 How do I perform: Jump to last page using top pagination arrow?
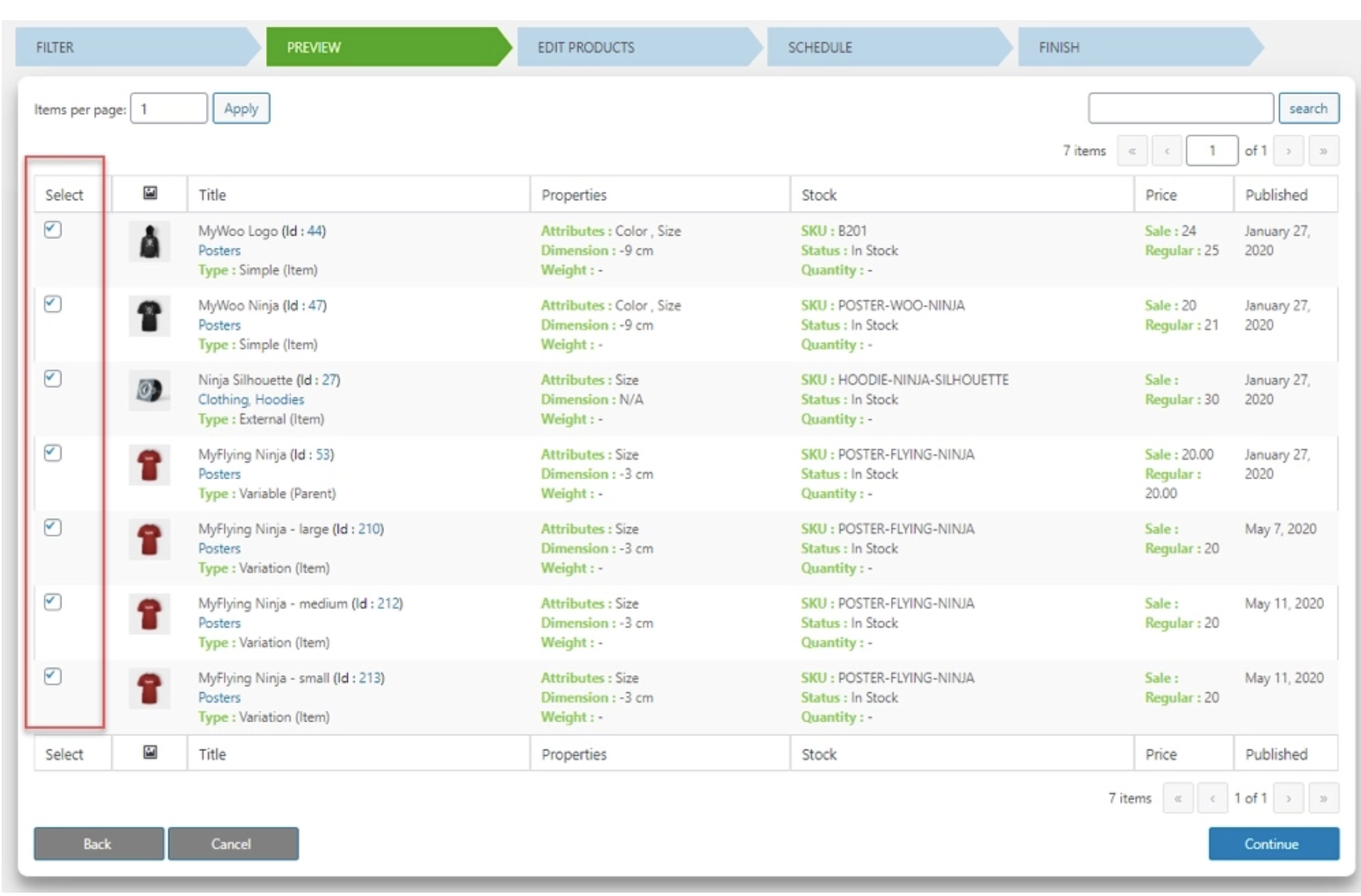tap(1323, 151)
